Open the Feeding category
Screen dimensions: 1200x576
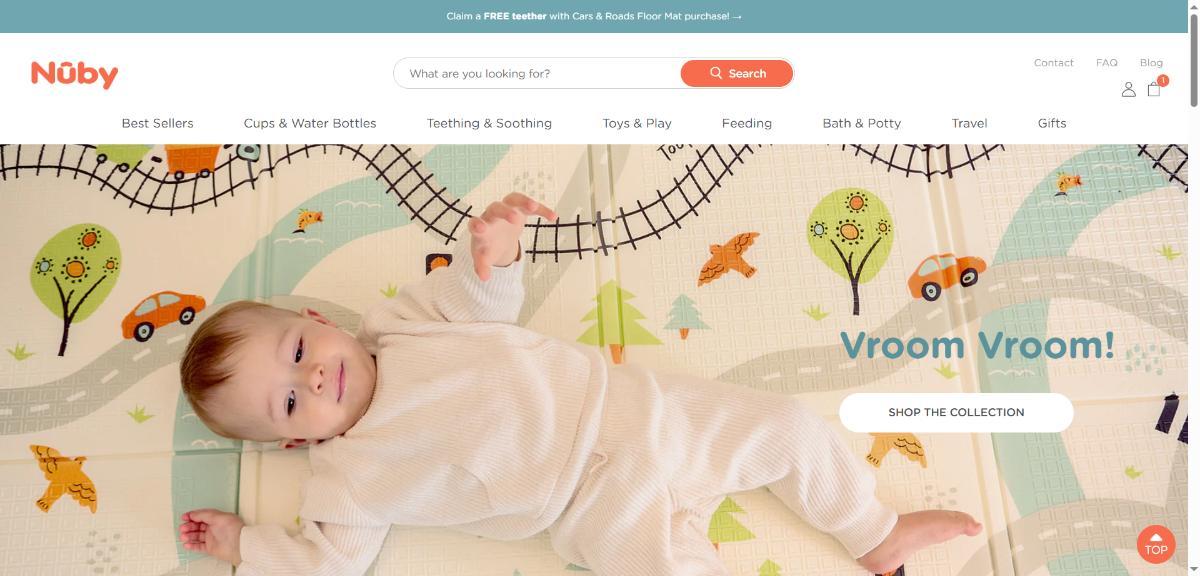(x=747, y=123)
